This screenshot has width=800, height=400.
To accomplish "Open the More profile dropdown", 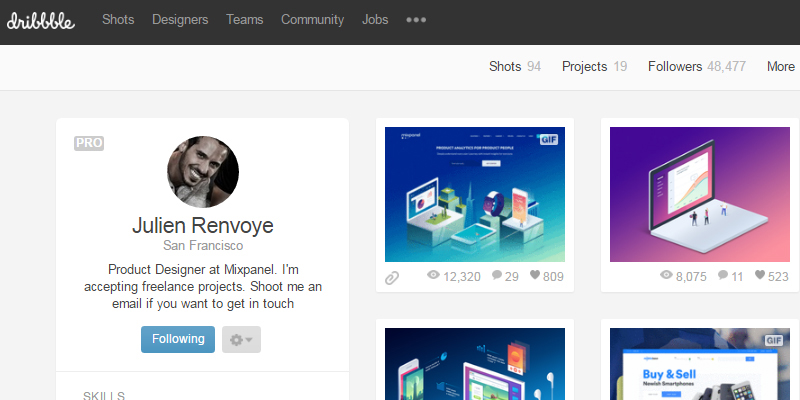I will [x=781, y=67].
